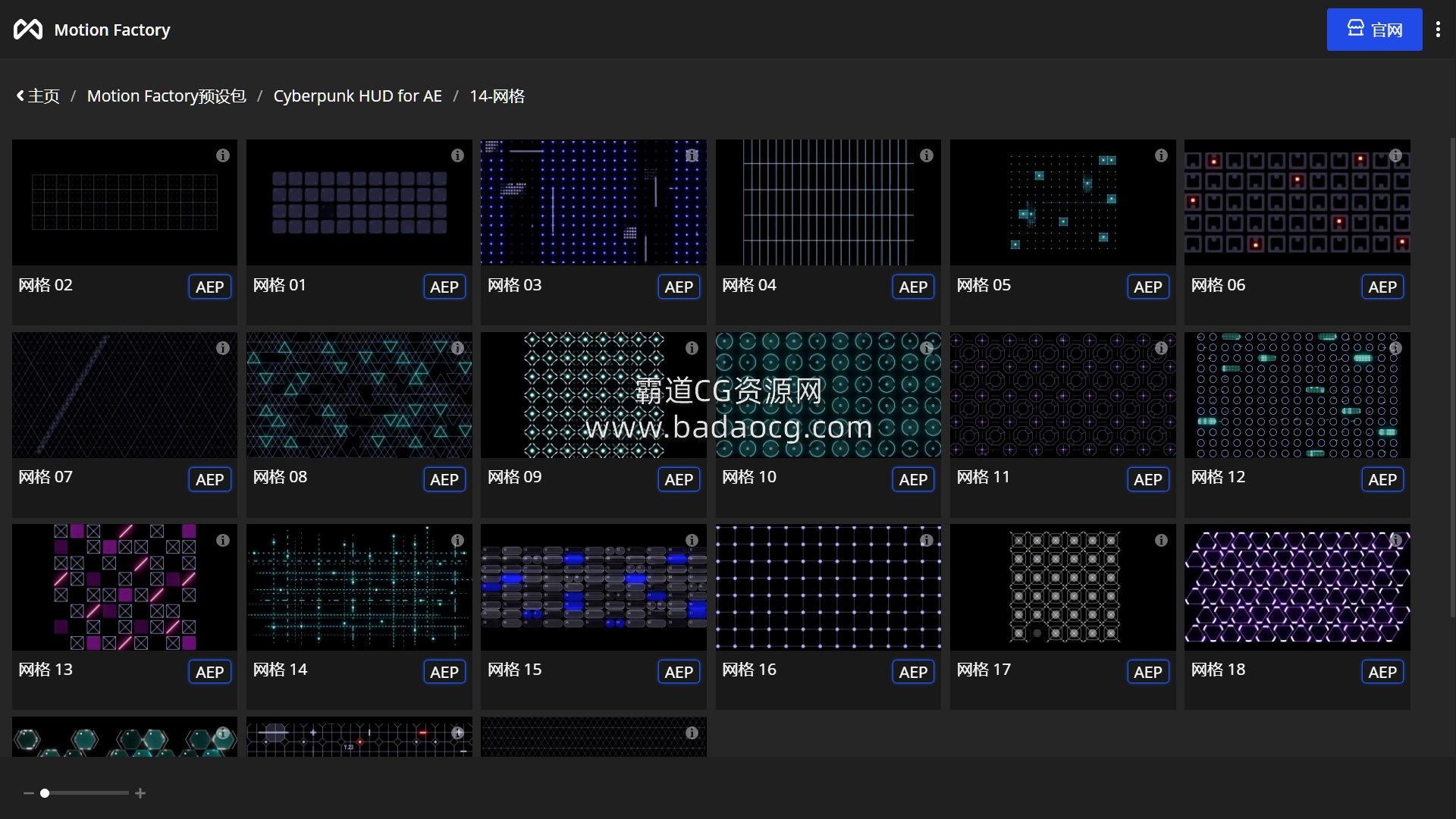The image size is (1456, 819).
Task: Open Motion Factory预设包 breadcrumb link
Action: click(x=166, y=96)
